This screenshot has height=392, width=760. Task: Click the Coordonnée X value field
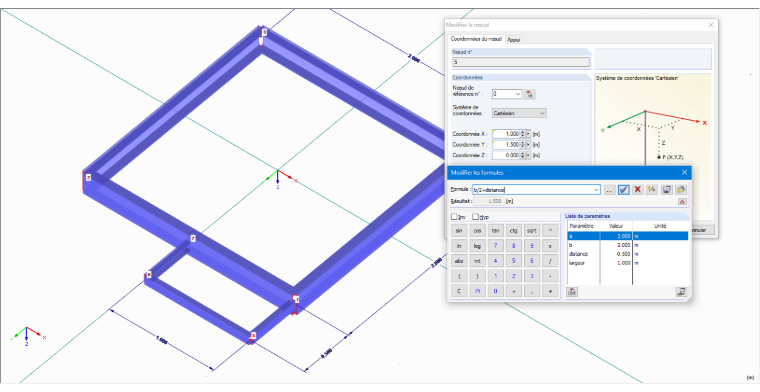(x=506, y=134)
